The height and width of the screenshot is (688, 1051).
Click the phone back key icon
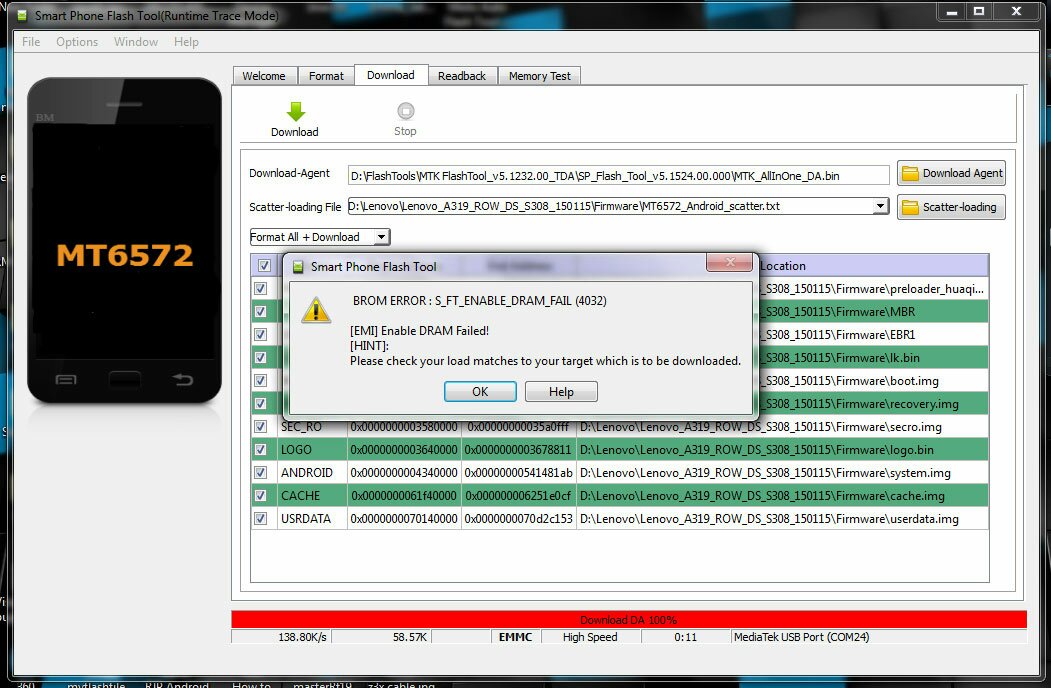[182, 380]
